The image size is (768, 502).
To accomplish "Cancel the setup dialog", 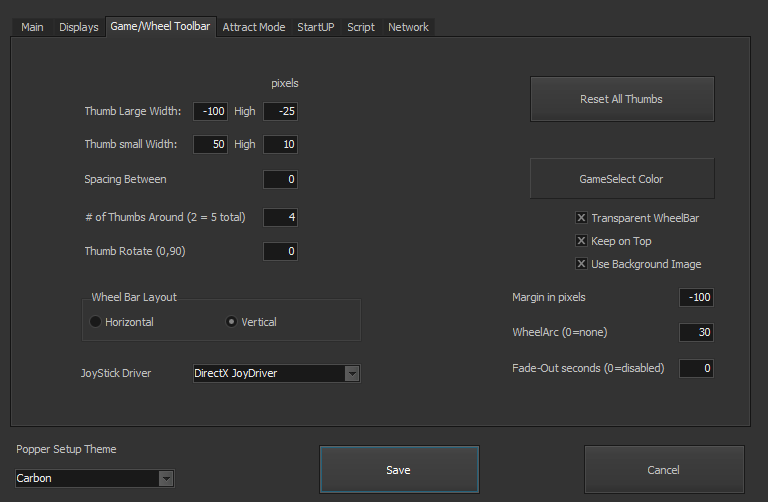I will pos(663,470).
